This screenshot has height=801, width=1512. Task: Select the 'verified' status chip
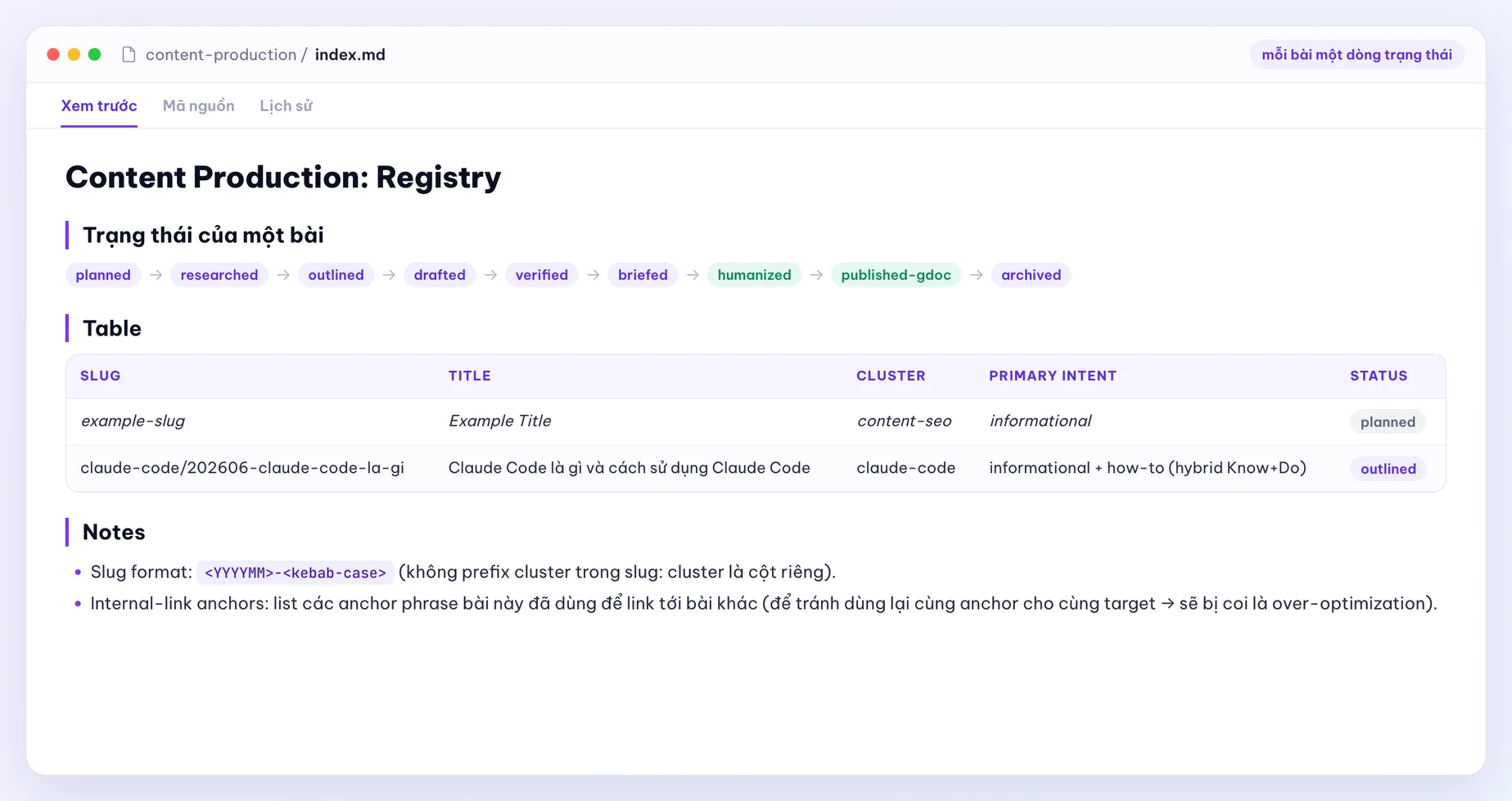542,275
